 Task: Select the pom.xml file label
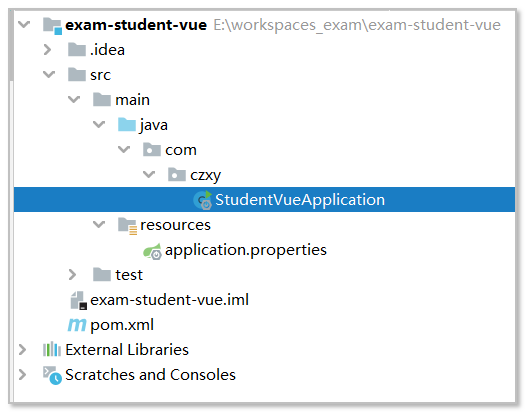pyautogui.click(x=122, y=325)
